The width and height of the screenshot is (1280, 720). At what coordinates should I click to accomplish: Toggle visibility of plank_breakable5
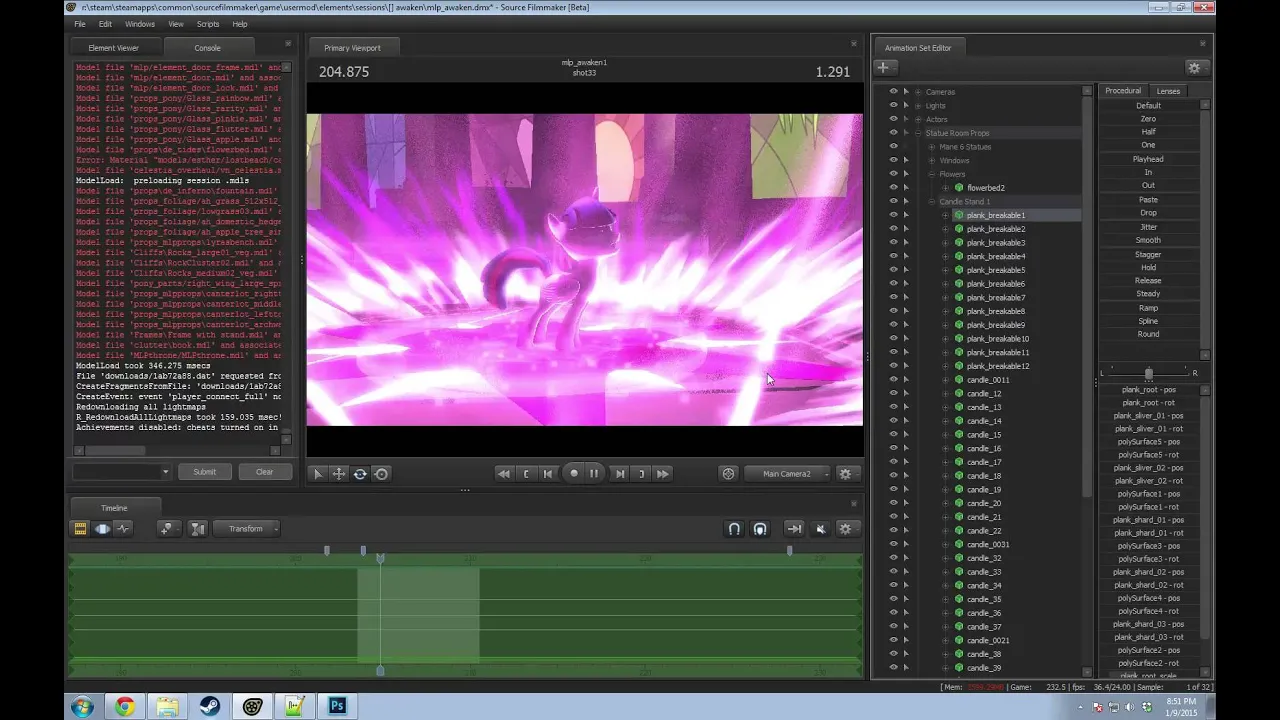894,270
